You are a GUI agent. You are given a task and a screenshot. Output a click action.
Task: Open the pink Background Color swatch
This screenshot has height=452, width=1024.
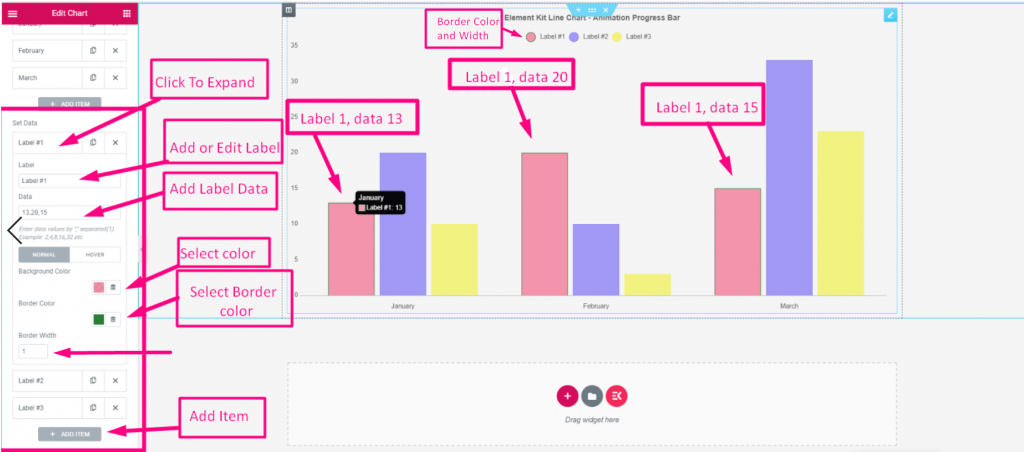click(x=99, y=287)
